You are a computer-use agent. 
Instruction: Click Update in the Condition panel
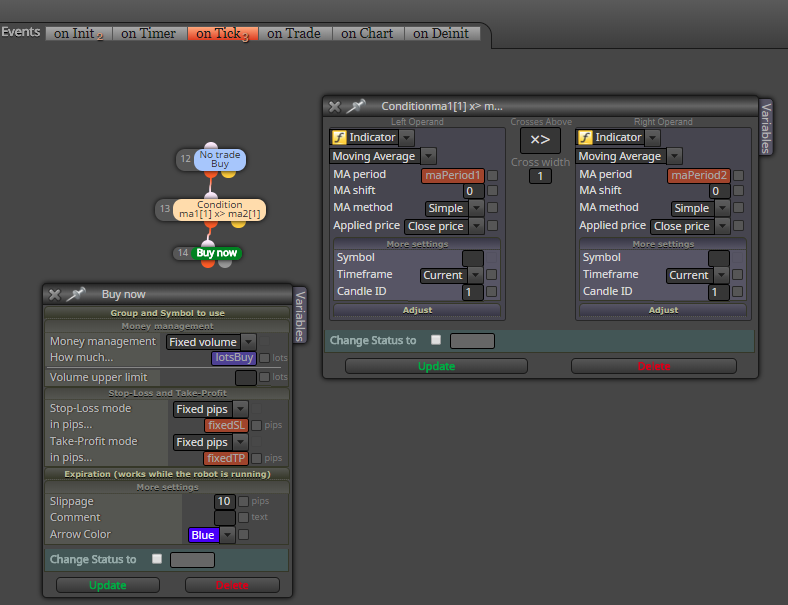click(x=436, y=366)
